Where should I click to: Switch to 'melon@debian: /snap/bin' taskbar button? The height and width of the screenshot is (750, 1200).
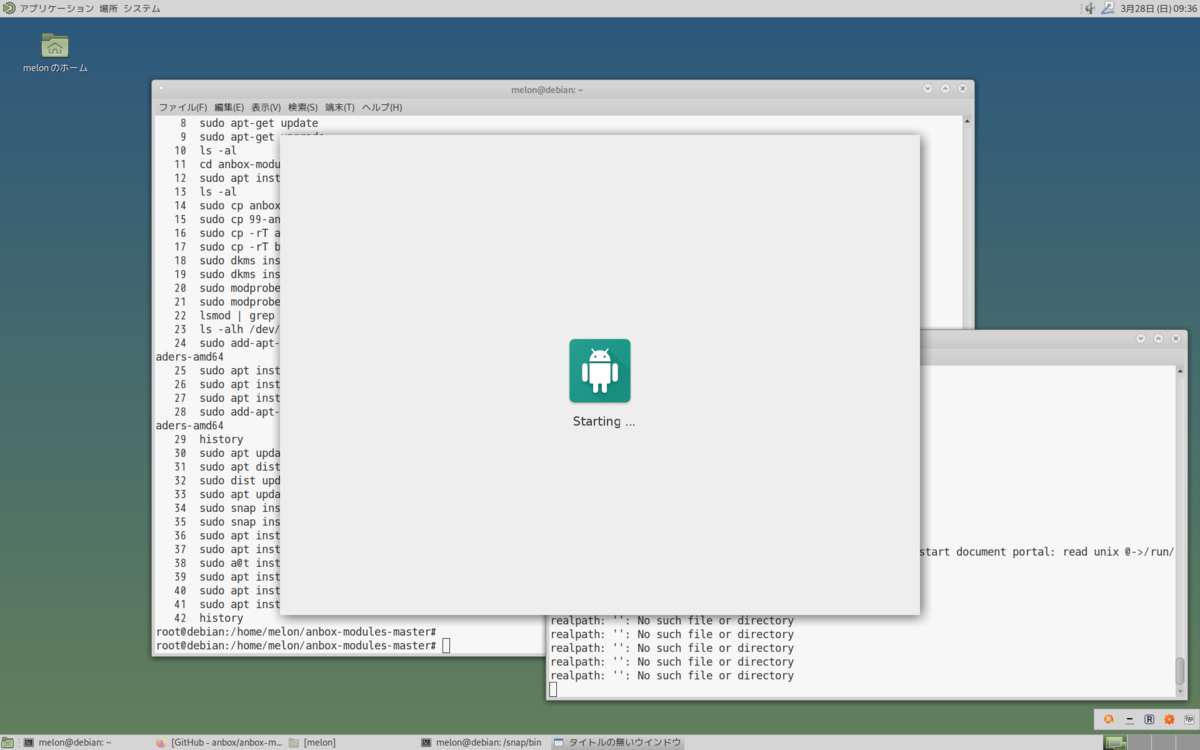pyautogui.click(x=483, y=742)
